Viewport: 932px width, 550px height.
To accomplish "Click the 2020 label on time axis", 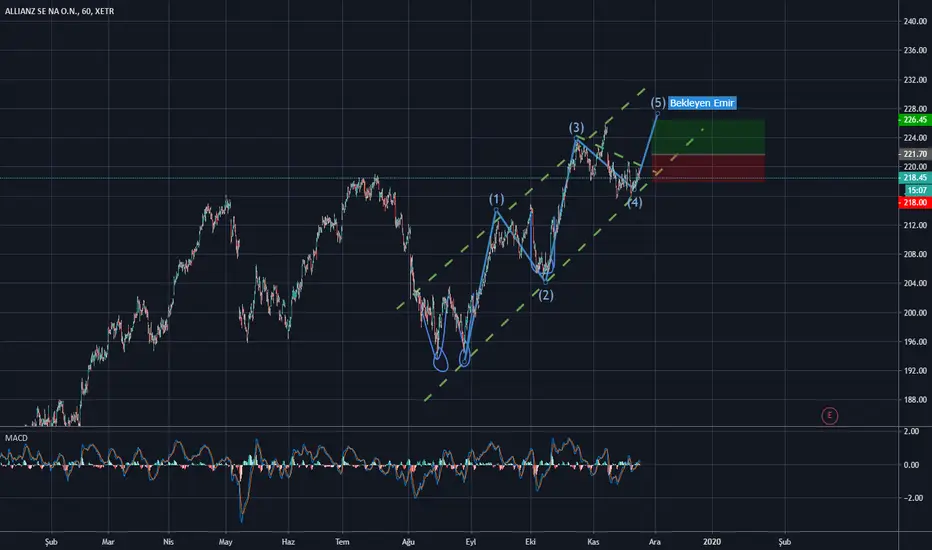I will pos(711,542).
